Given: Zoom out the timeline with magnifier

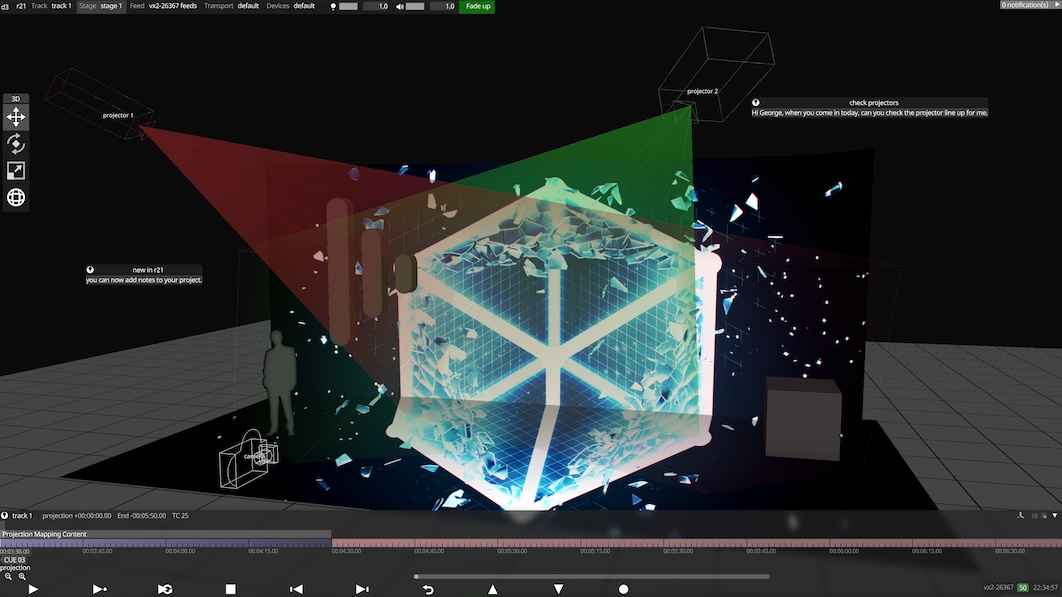Looking at the screenshot, I should click(x=8, y=577).
